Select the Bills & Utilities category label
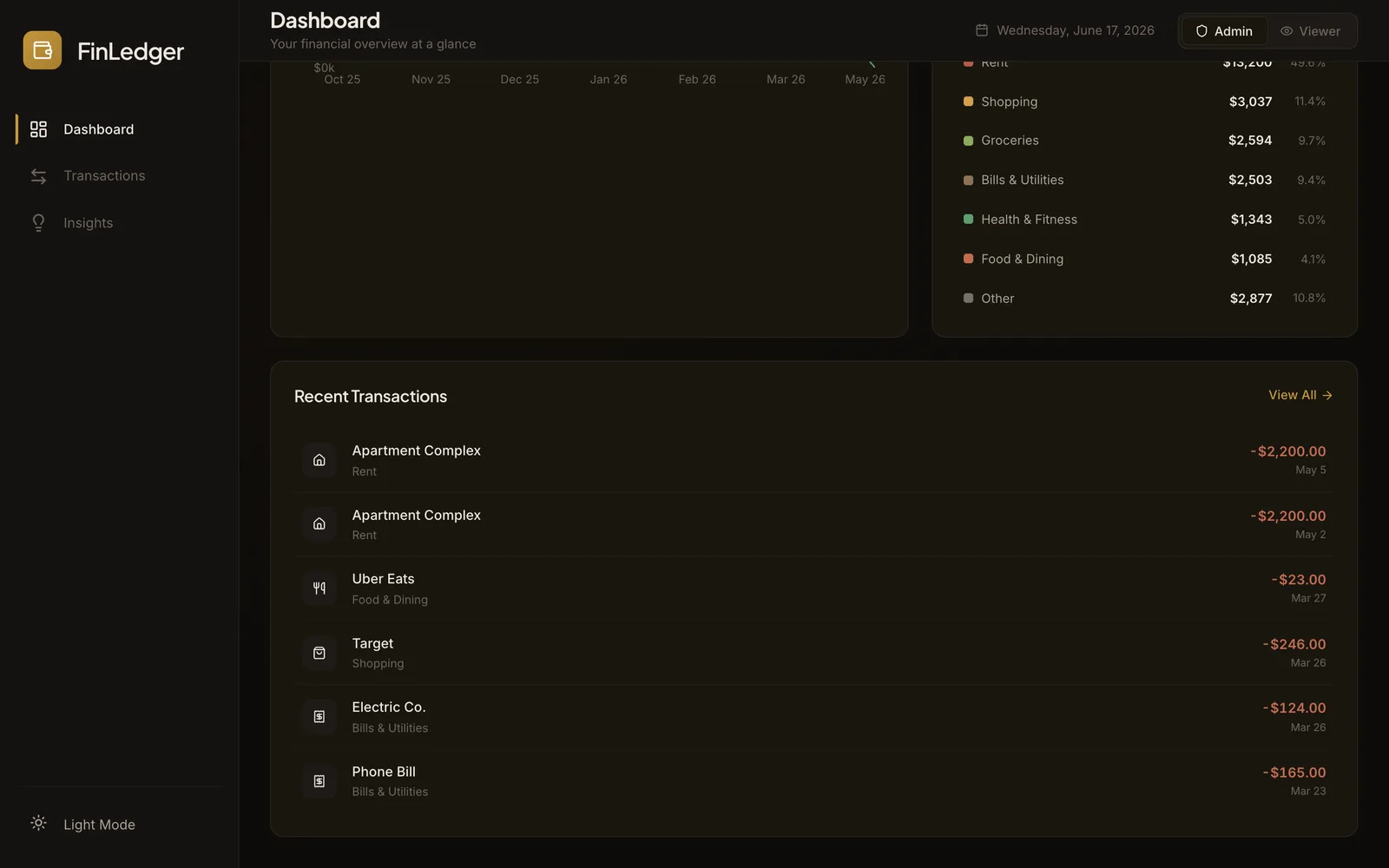This screenshot has width=1389, height=868. pyautogui.click(x=1022, y=181)
